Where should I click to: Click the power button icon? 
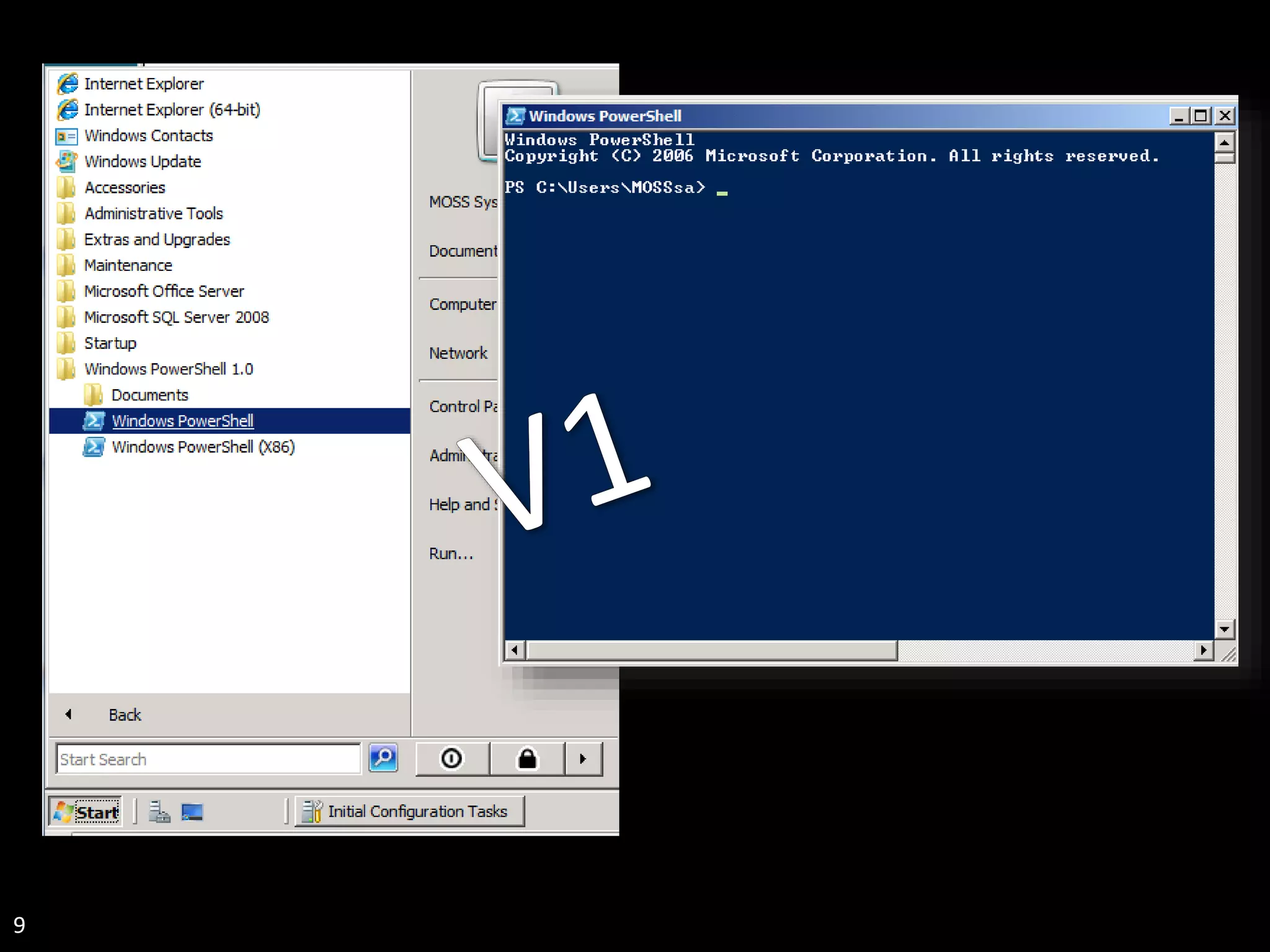click(451, 759)
